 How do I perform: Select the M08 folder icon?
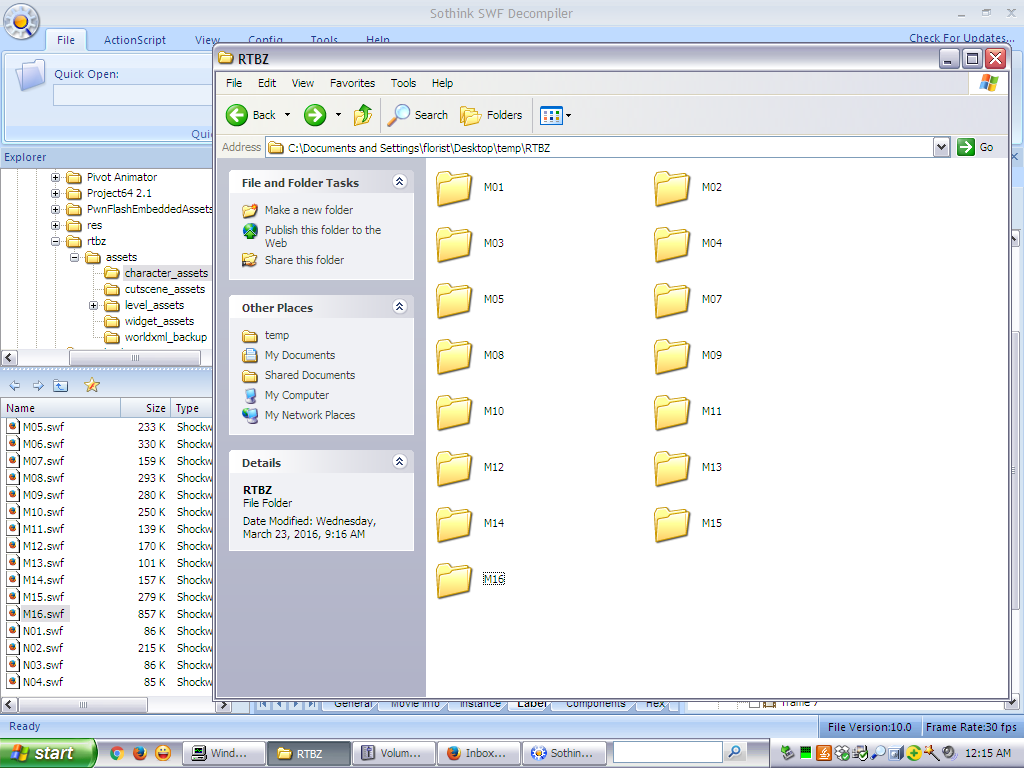pyautogui.click(x=454, y=357)
